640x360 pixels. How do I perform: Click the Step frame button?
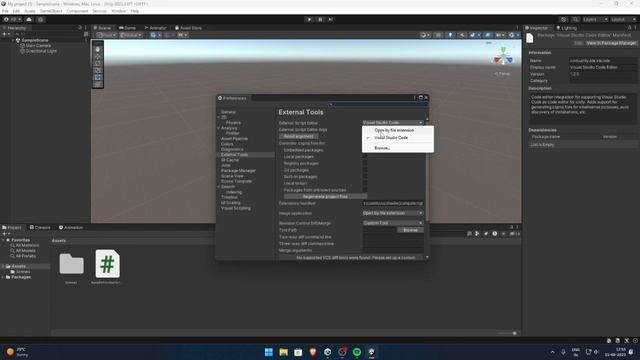[x=331, y=19]
